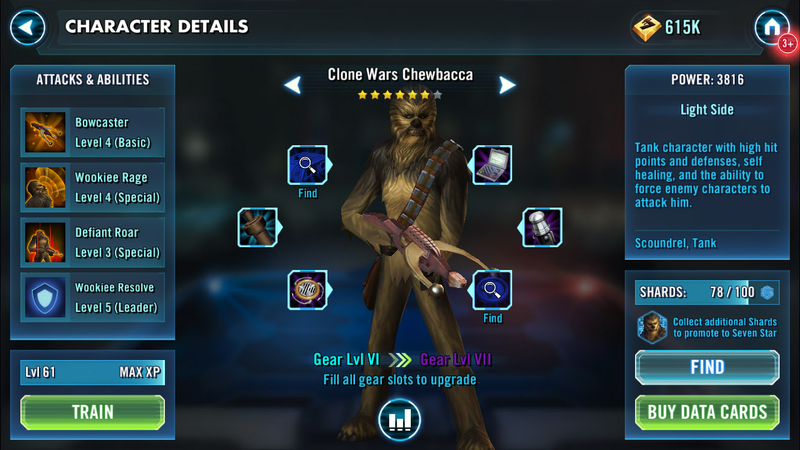This screenshot has height=450, width=800.
Task: Select the round purple disc gear slot
Action: (x=308, y=290)
